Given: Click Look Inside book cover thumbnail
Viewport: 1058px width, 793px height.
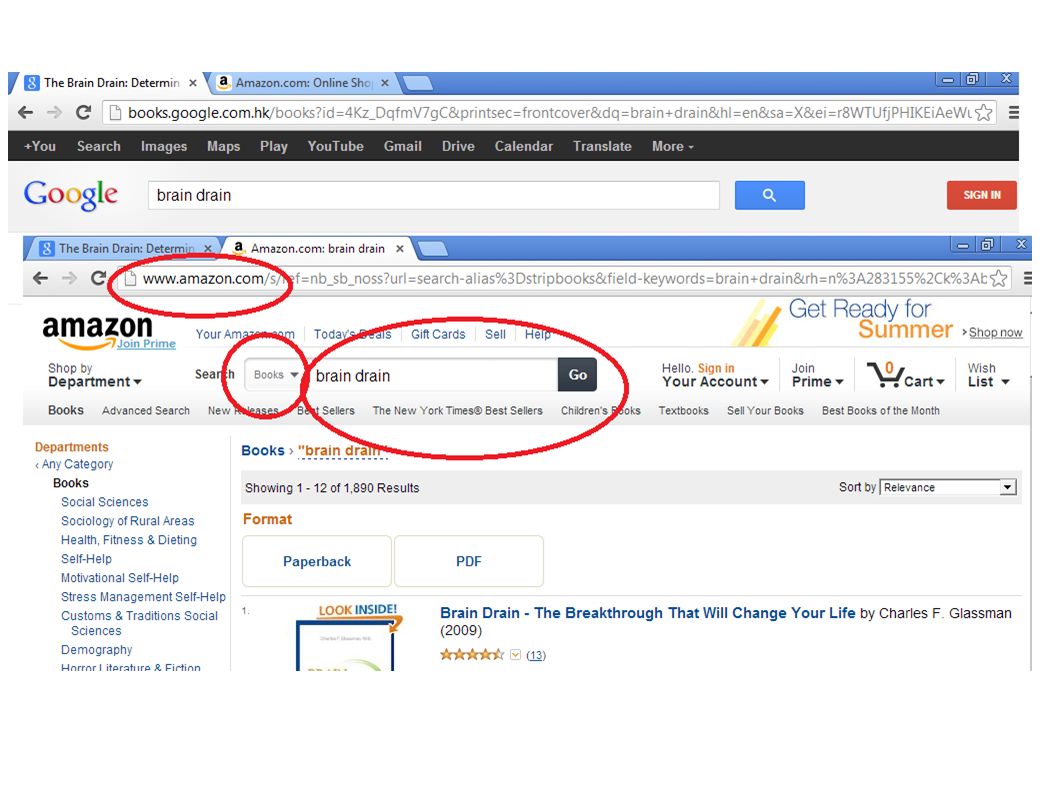Looking at the screenshot, I should coord(348,636).
